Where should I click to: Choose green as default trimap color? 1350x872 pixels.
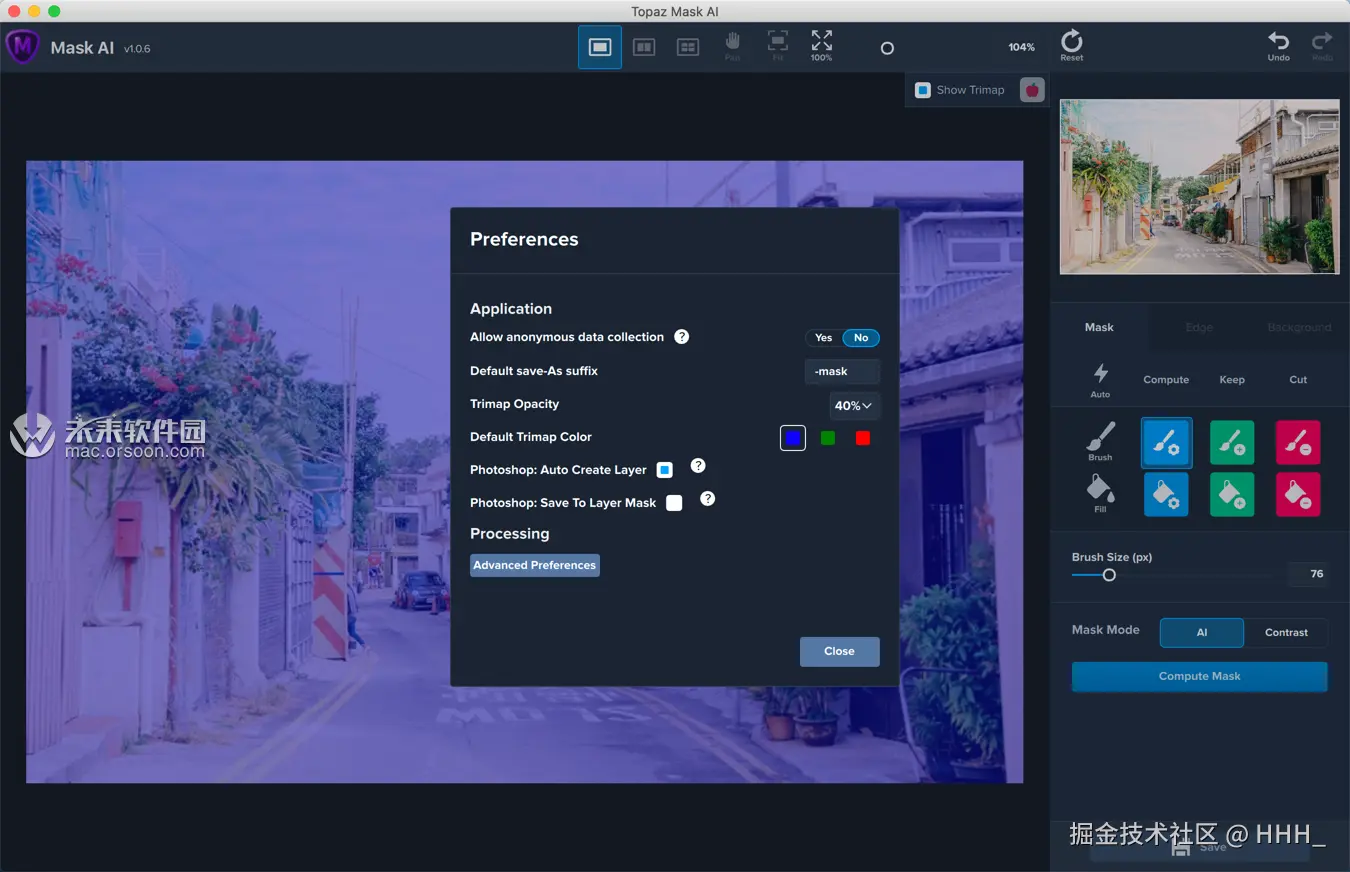coord(828,438)
